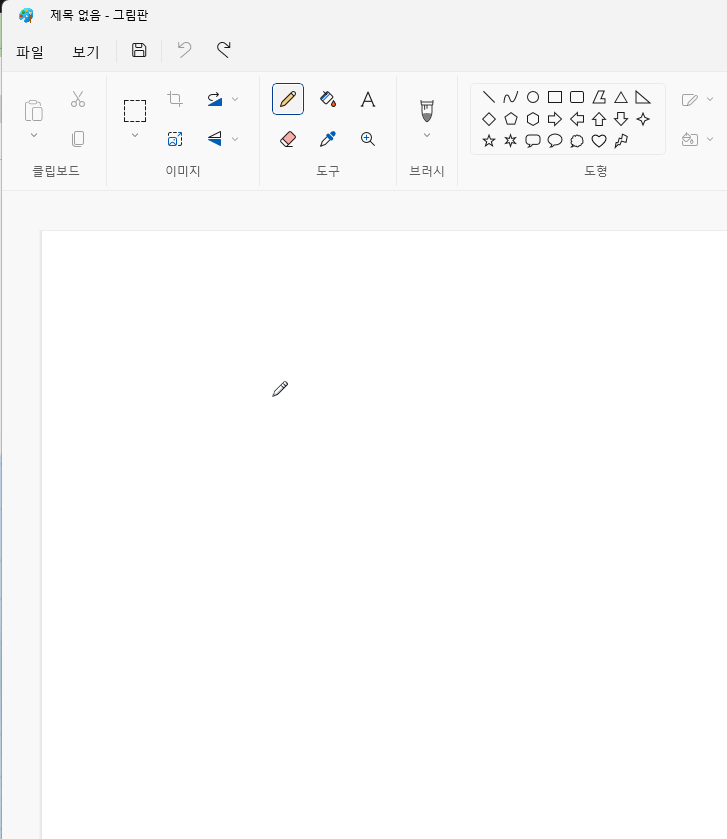Expand the brush types chevron

(427, 135)
